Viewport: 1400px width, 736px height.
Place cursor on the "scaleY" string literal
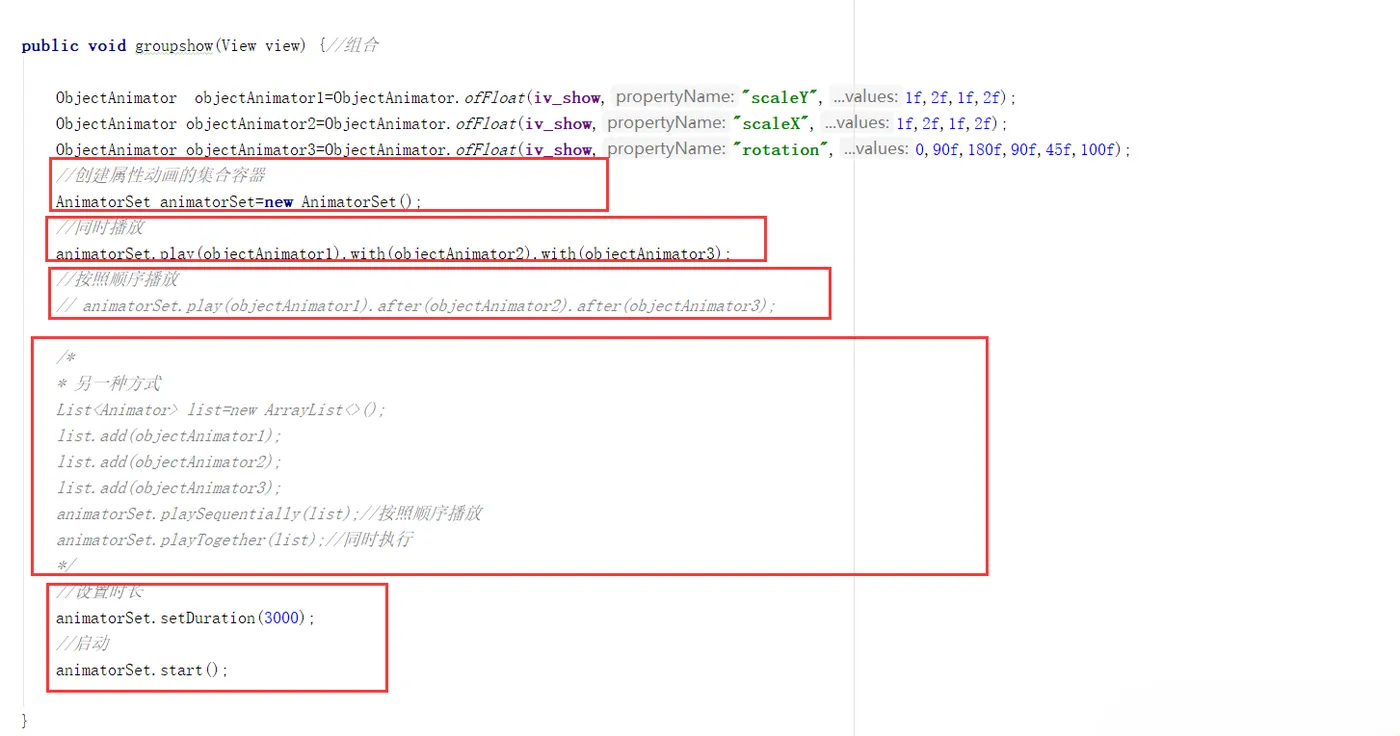point(780,97)
